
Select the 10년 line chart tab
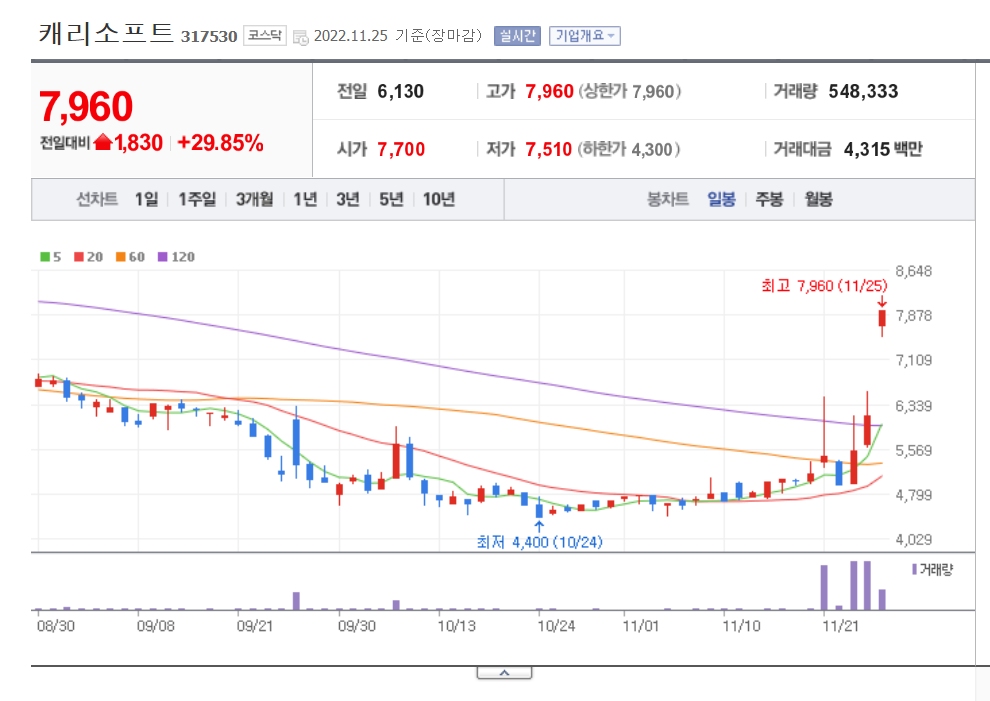tap(439, 200)
